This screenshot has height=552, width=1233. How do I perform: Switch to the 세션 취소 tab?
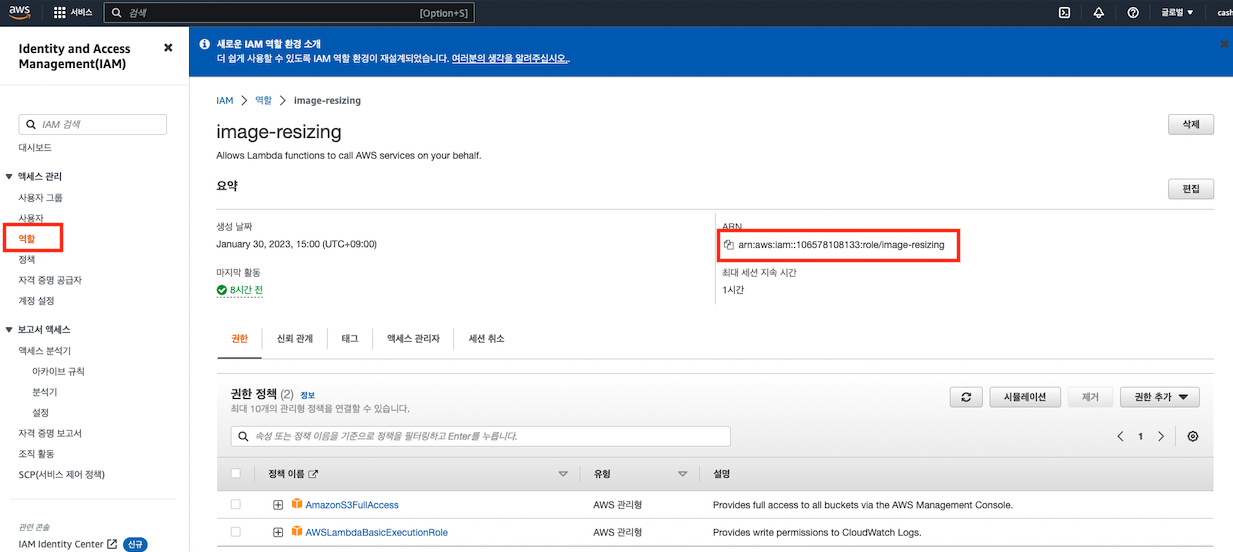(486, 339)
